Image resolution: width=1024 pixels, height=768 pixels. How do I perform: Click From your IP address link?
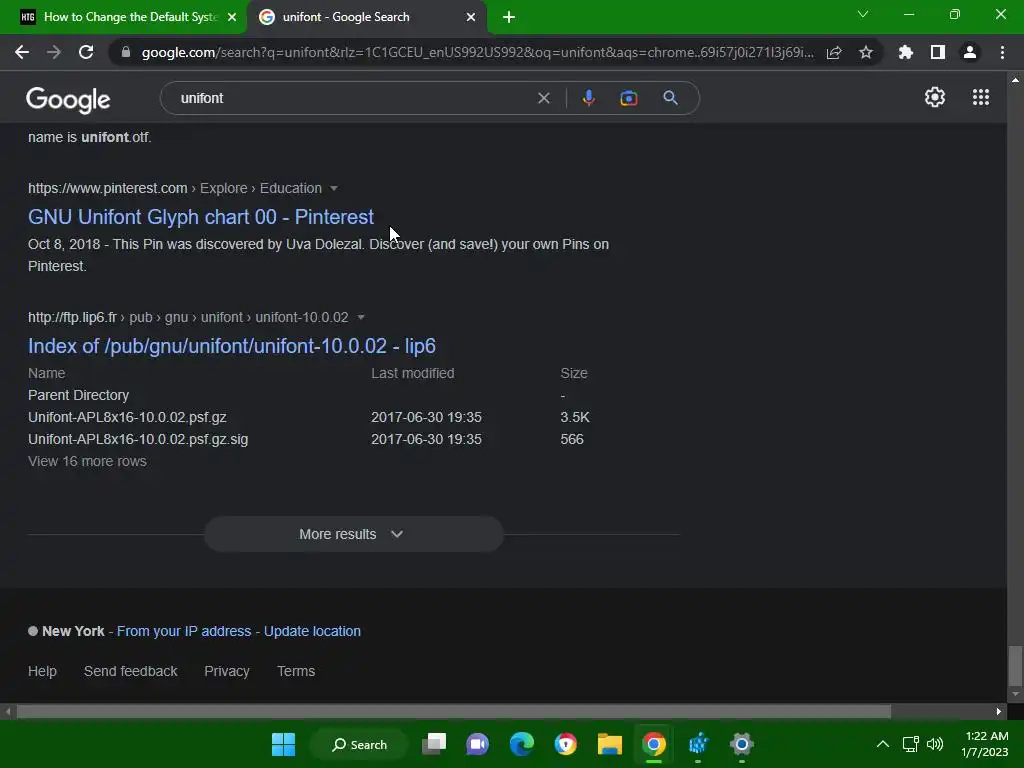(184, 632)
